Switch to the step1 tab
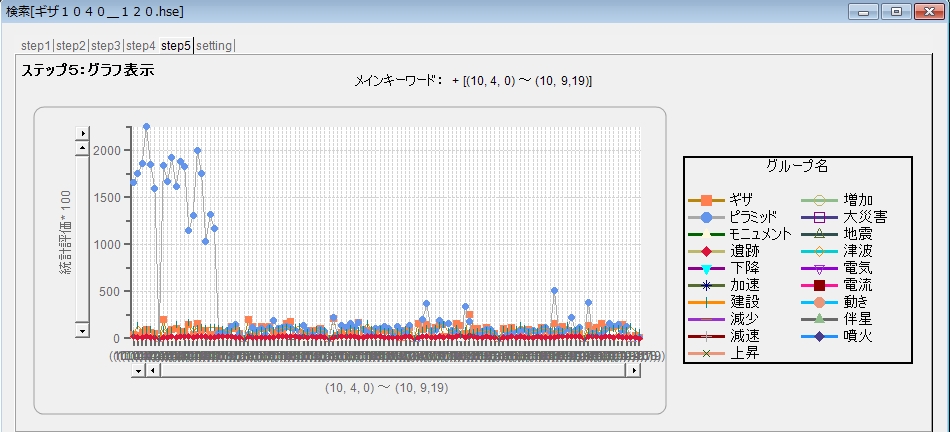The image size is (950, 432). [37, 46]
